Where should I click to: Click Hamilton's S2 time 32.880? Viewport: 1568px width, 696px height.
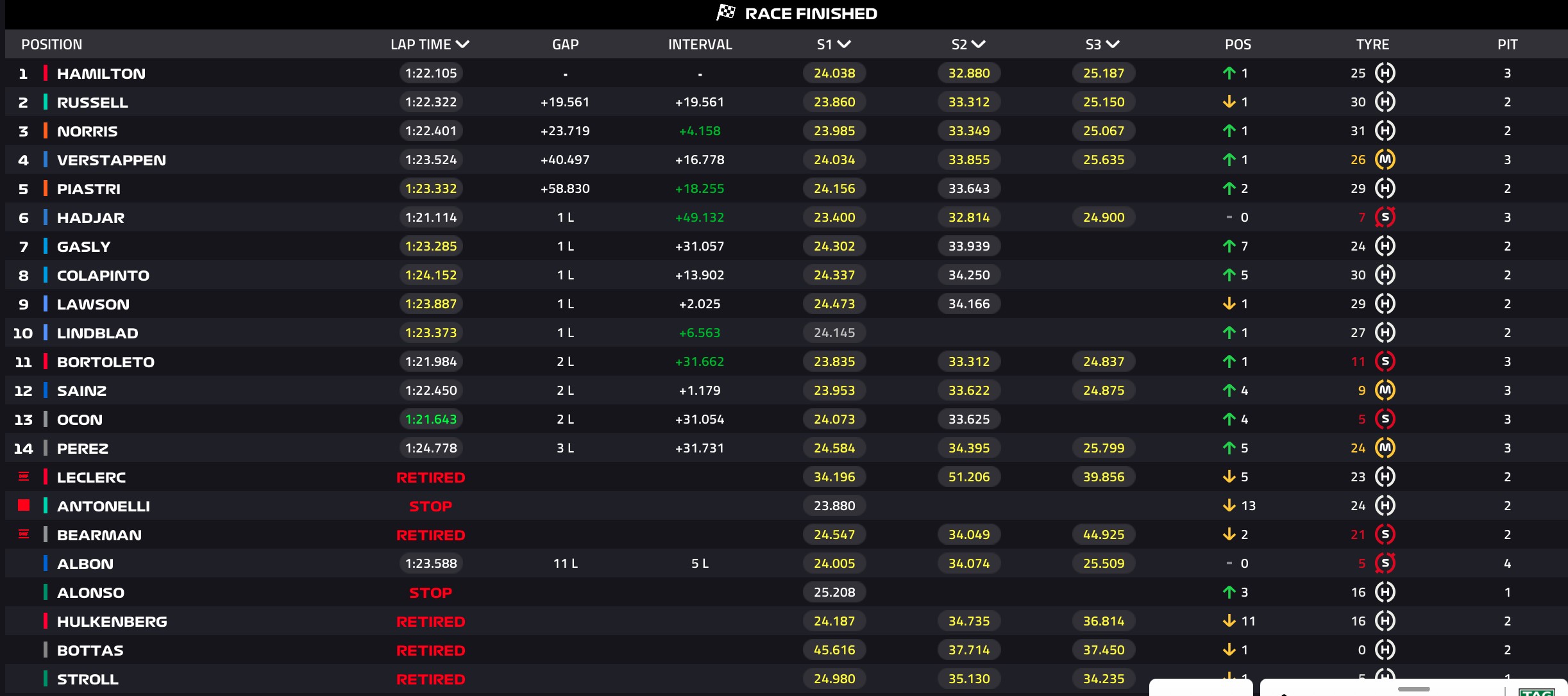click(969, 73)
